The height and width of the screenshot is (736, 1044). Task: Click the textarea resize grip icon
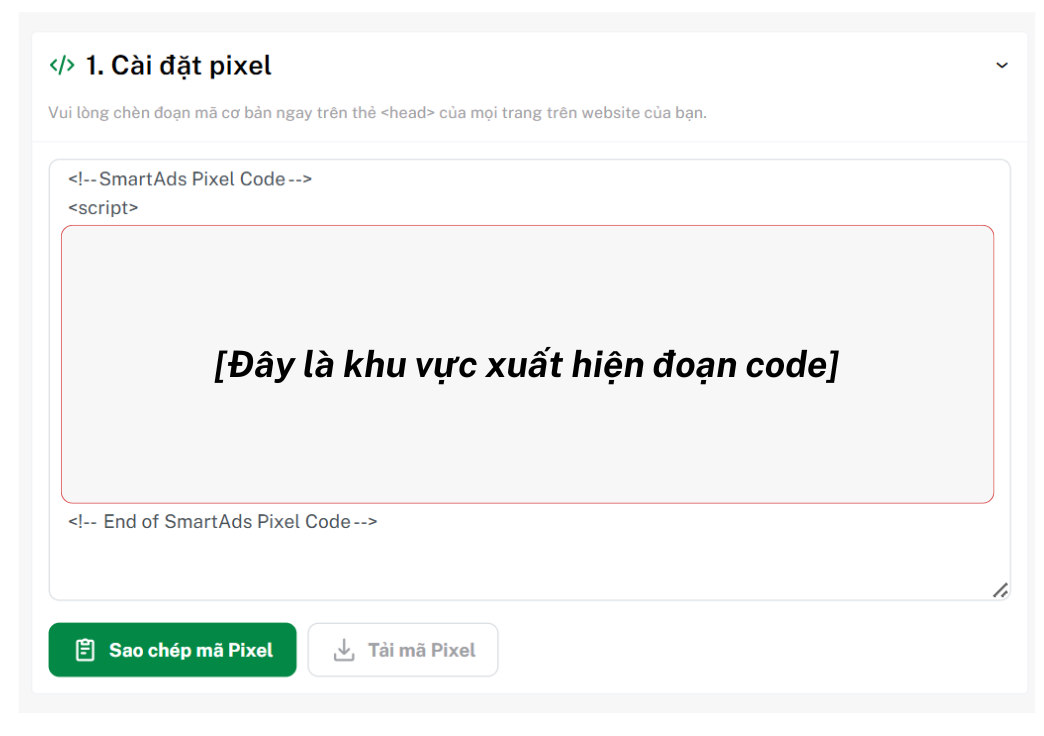(x=1000, y=590)
